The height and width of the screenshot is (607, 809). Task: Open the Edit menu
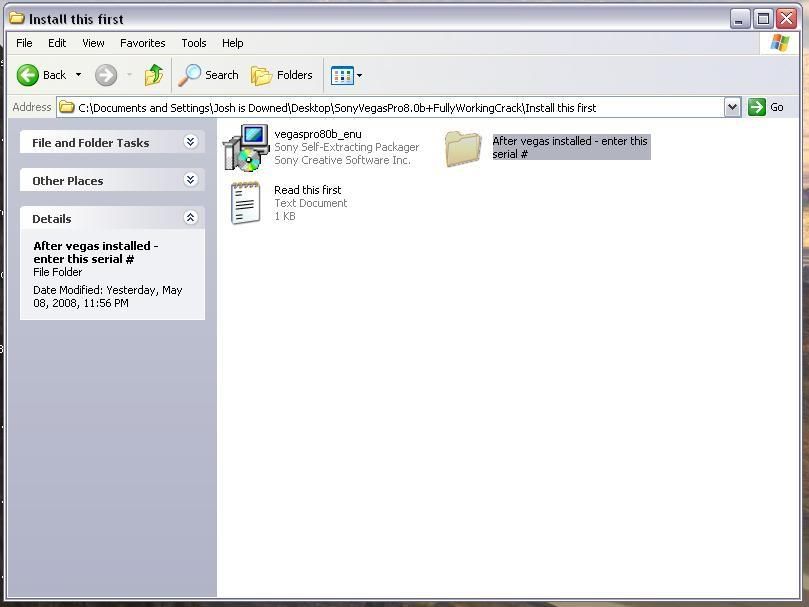[x=57, y=43]
